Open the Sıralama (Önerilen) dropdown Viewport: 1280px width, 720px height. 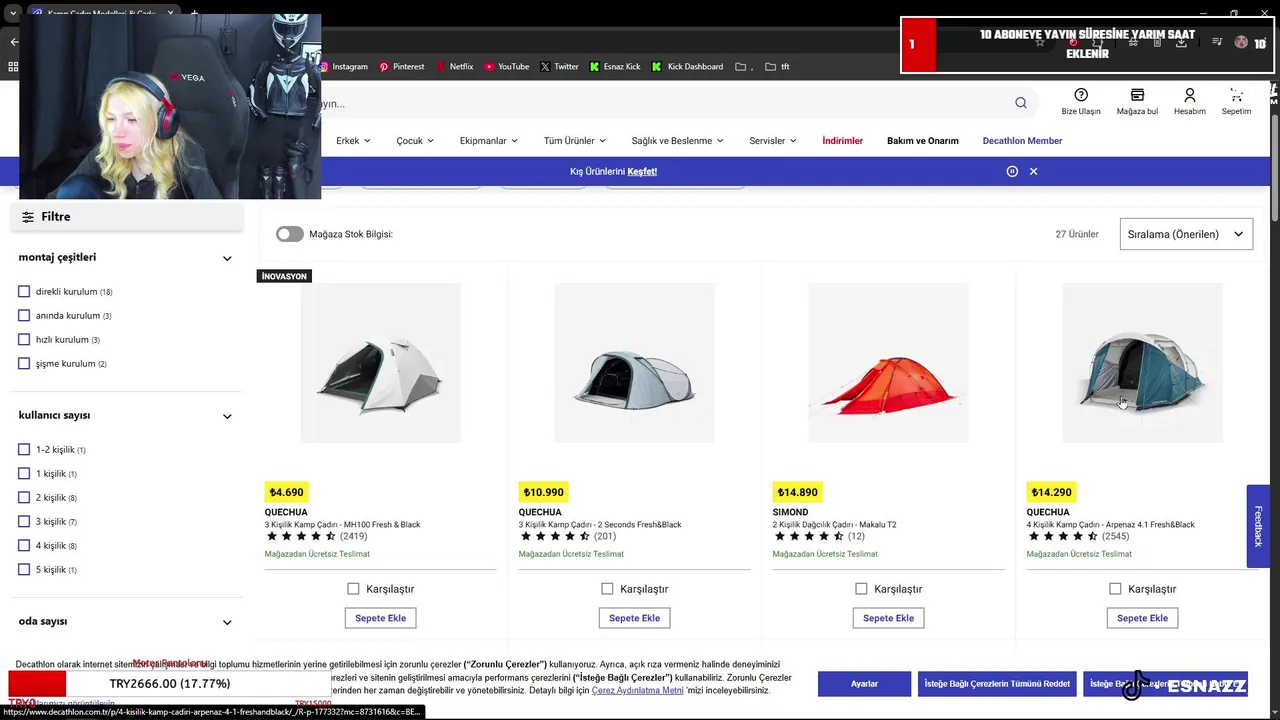(1186, 234)
